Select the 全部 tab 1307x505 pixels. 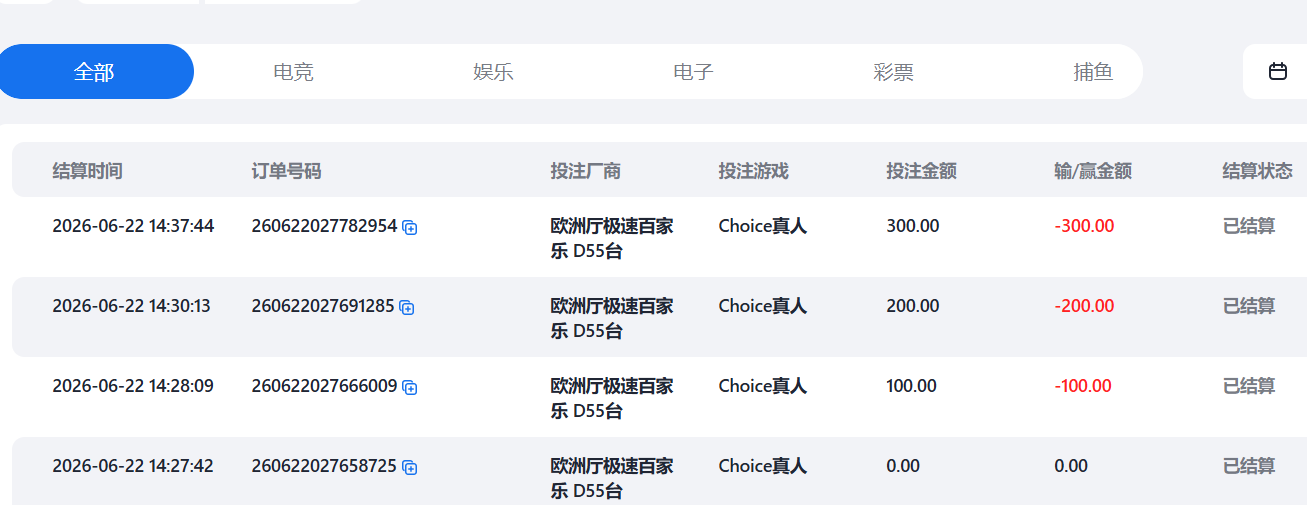click(94, 72)
